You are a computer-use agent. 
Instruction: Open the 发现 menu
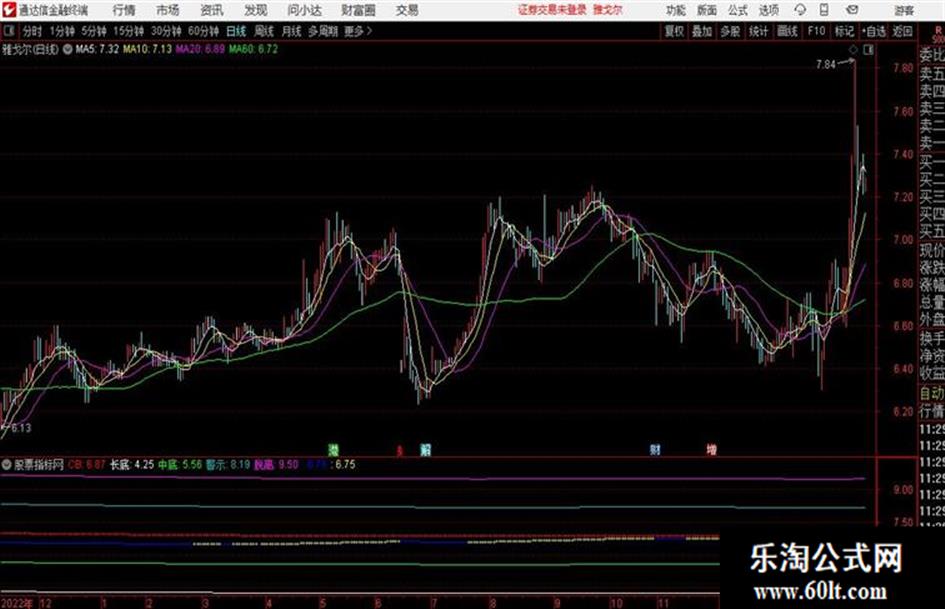[256, 10]
